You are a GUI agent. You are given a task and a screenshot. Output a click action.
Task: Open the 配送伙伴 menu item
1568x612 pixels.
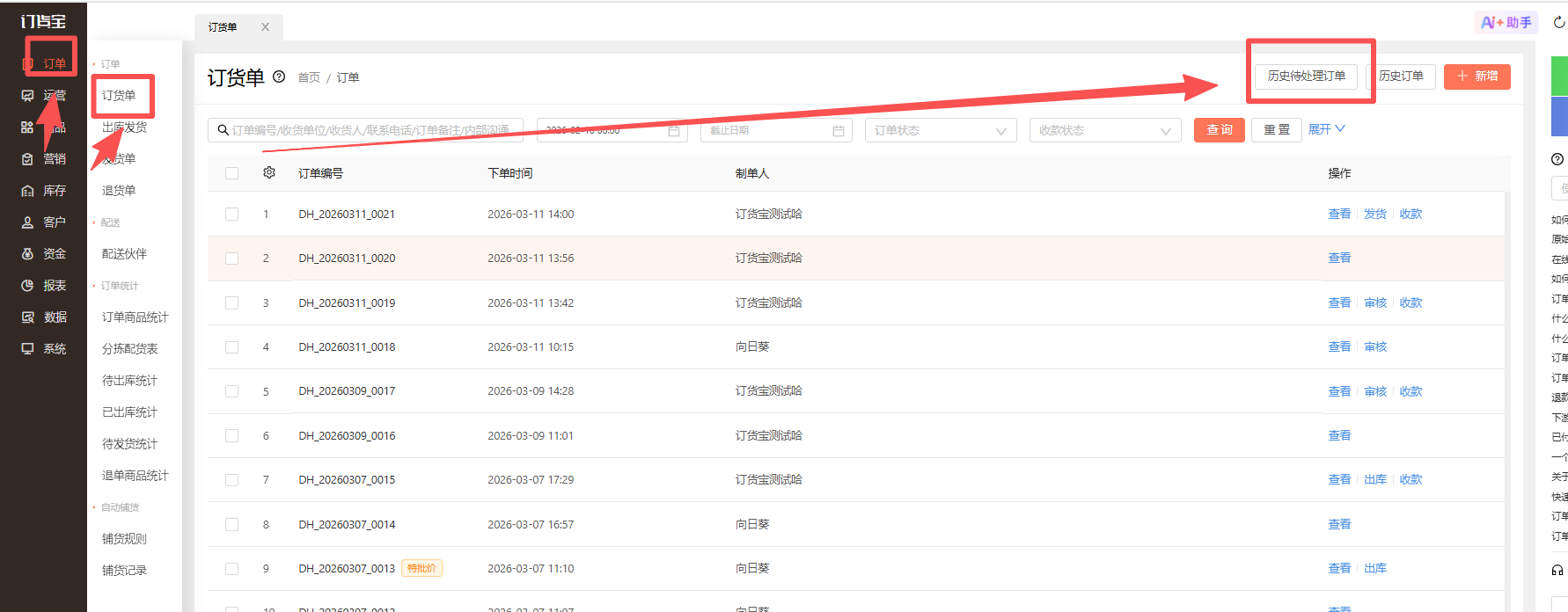coord(124,253)
